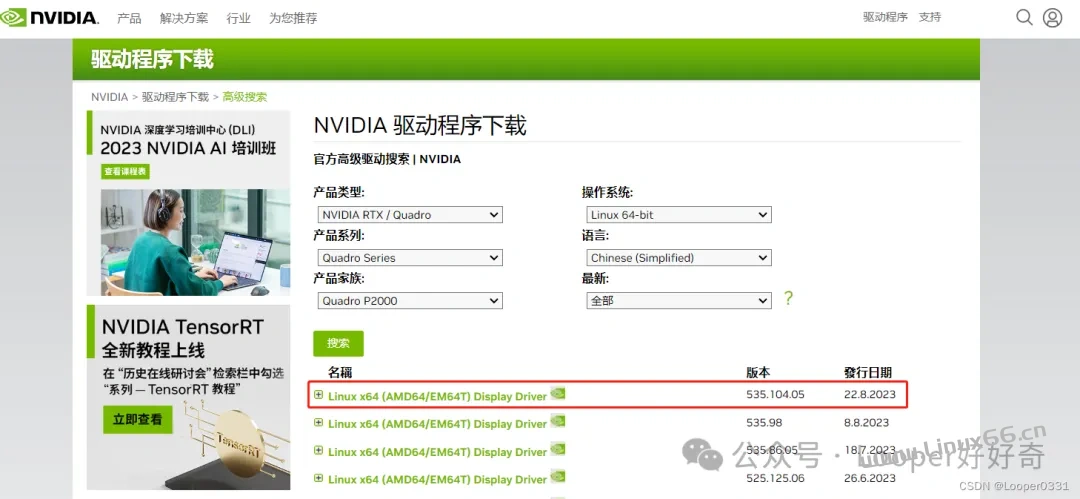Click NVIDIA badge icon beside 535.98 driver
Image resolution: width=1080 pixels, height=499 pixels.
point(558,421)
